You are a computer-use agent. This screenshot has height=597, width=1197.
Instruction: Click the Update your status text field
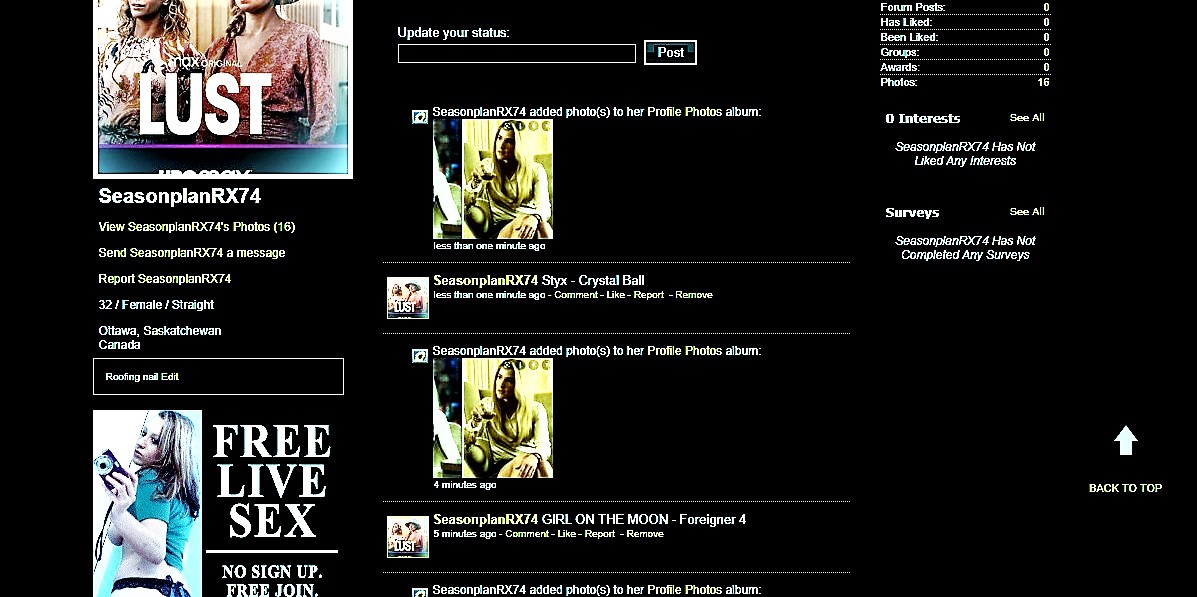tap(516, 54)
